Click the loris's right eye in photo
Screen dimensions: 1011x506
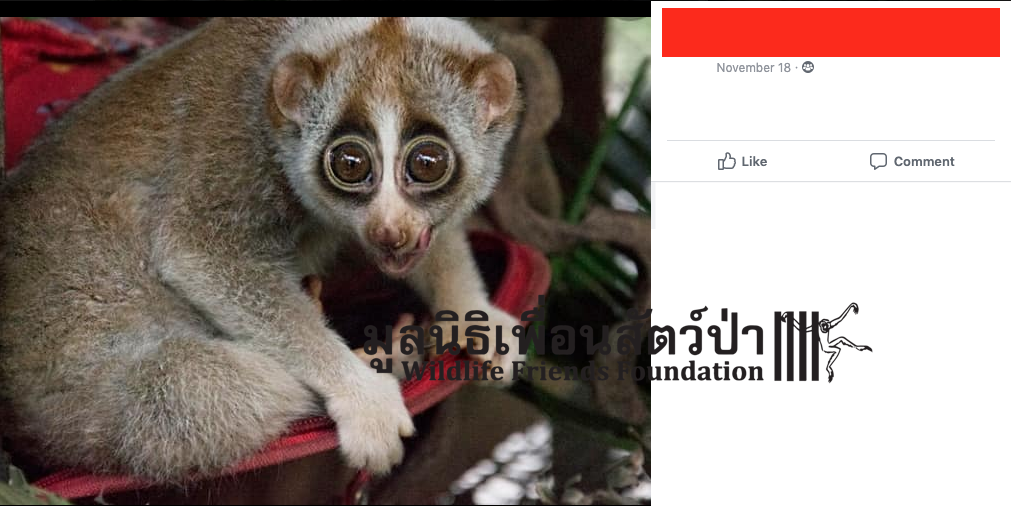pos(429,161)
